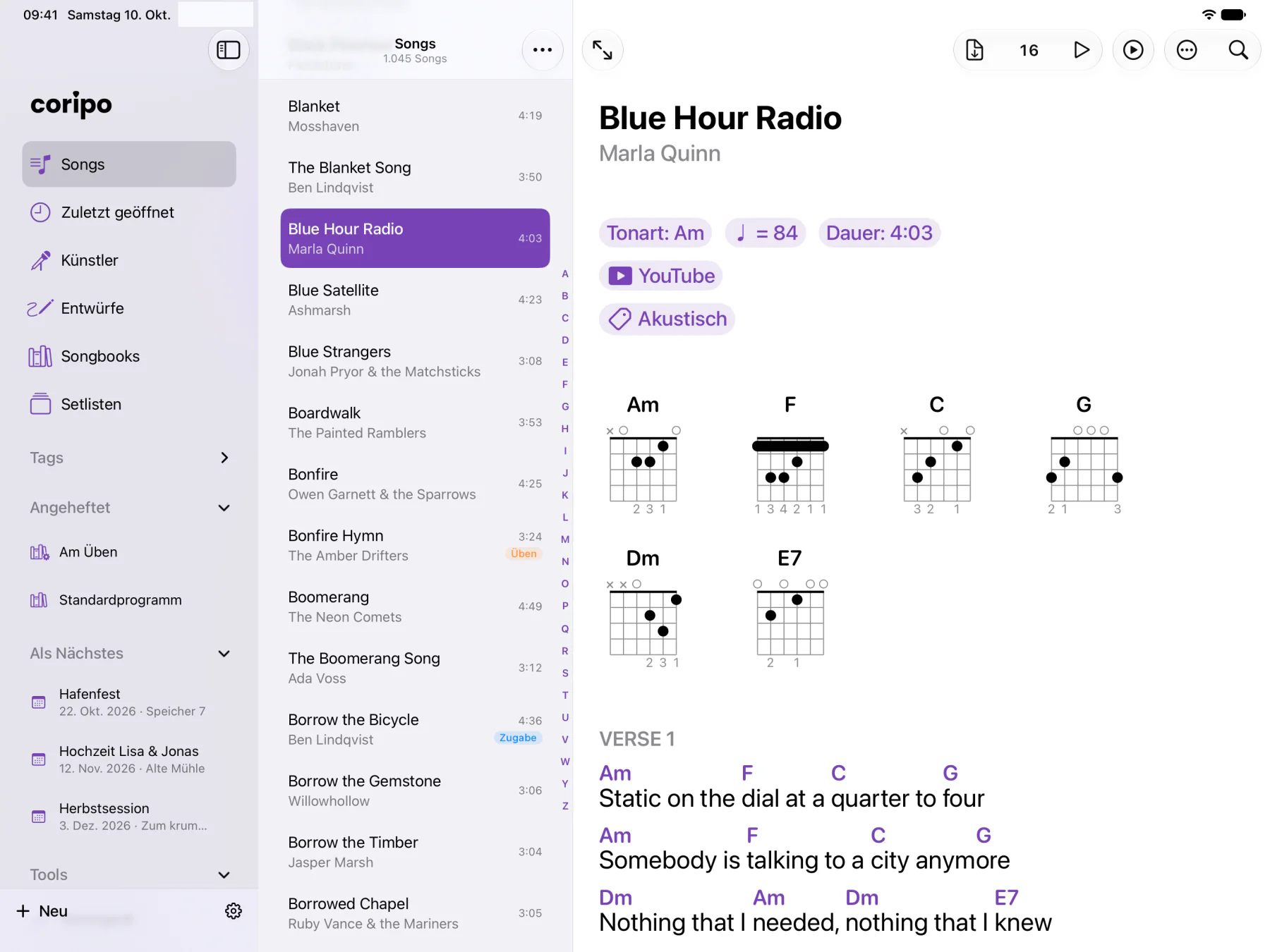
Task: Open Hafenfest setlist event
Action: [x=129, y=702]
